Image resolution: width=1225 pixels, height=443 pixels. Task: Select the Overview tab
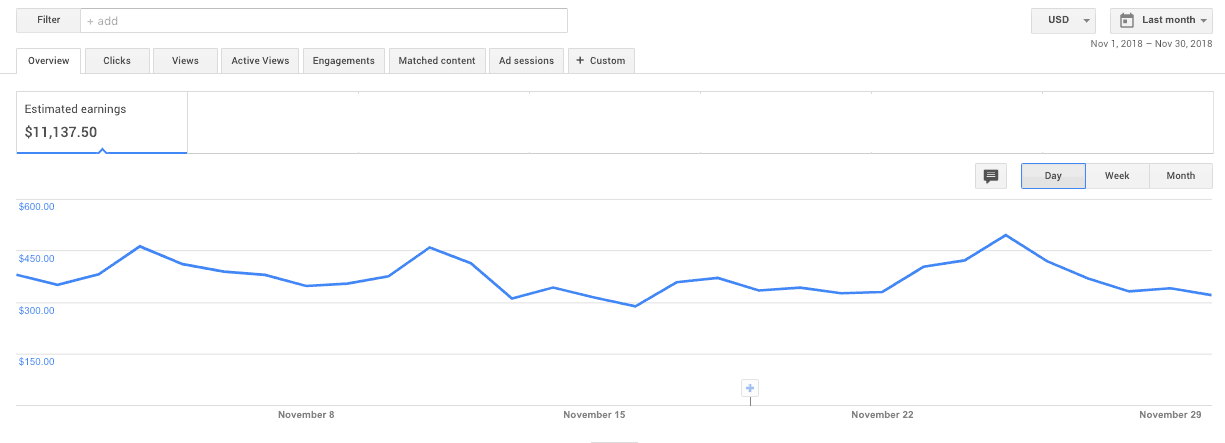[x=48, y=61]
